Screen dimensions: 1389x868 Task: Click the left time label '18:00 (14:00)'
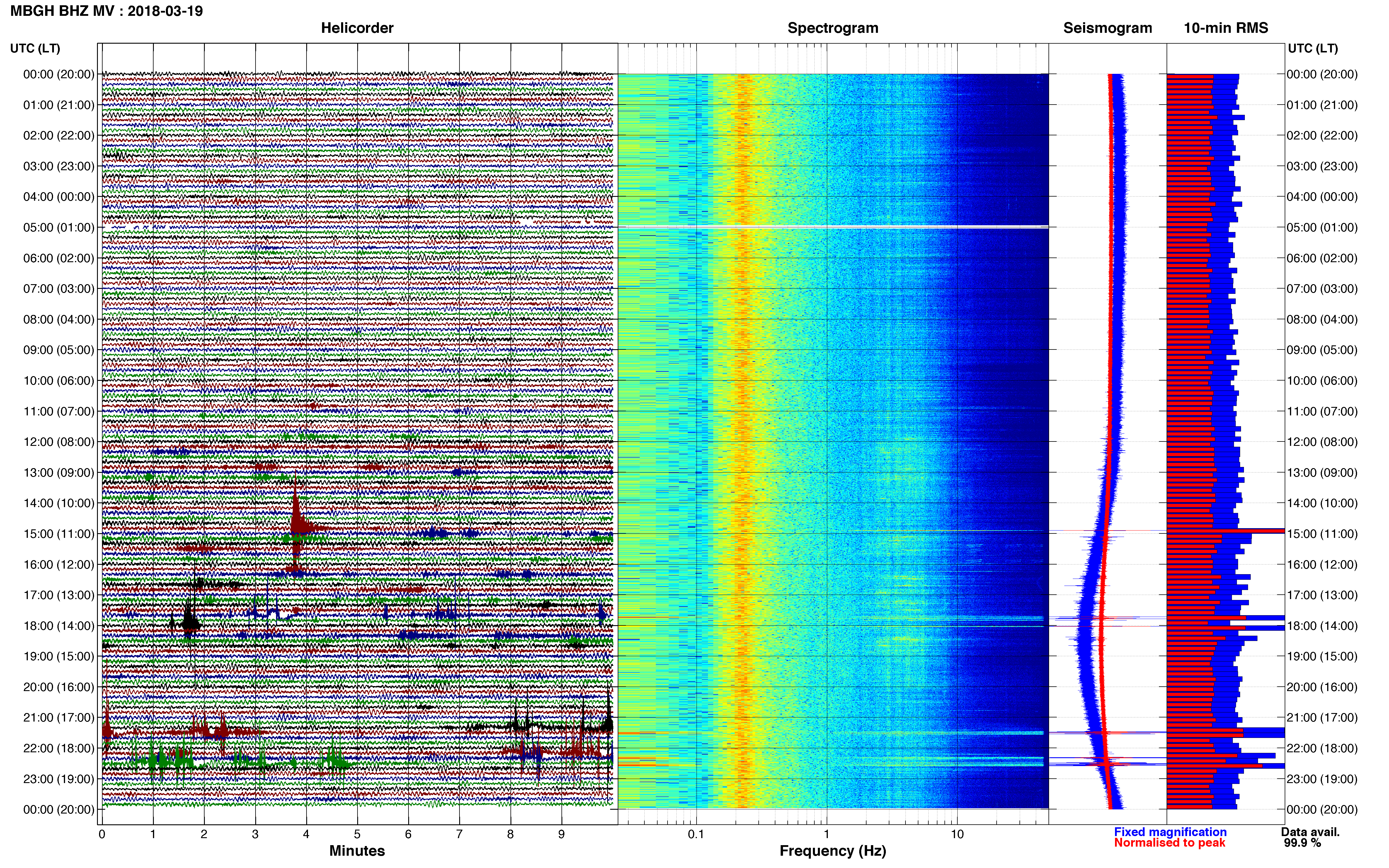(x=59, y=626)
